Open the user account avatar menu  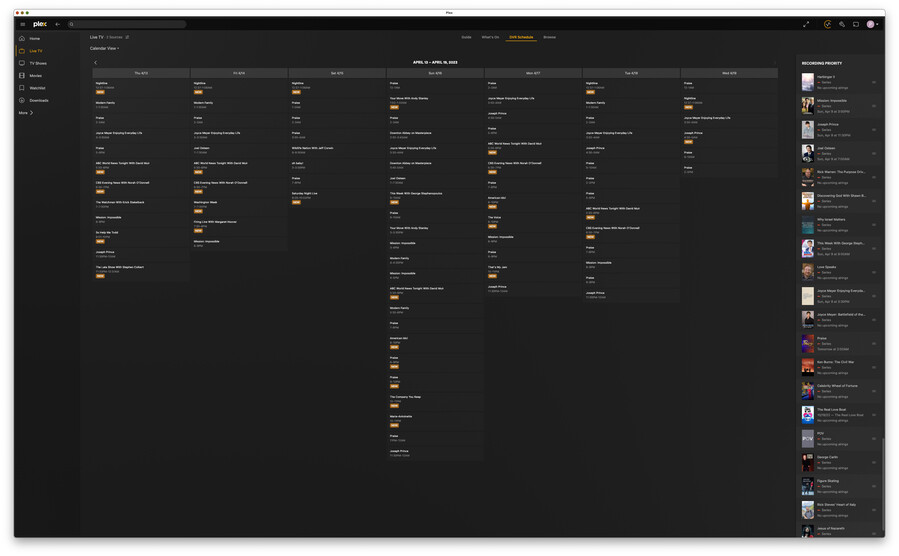tap(872, 24)
